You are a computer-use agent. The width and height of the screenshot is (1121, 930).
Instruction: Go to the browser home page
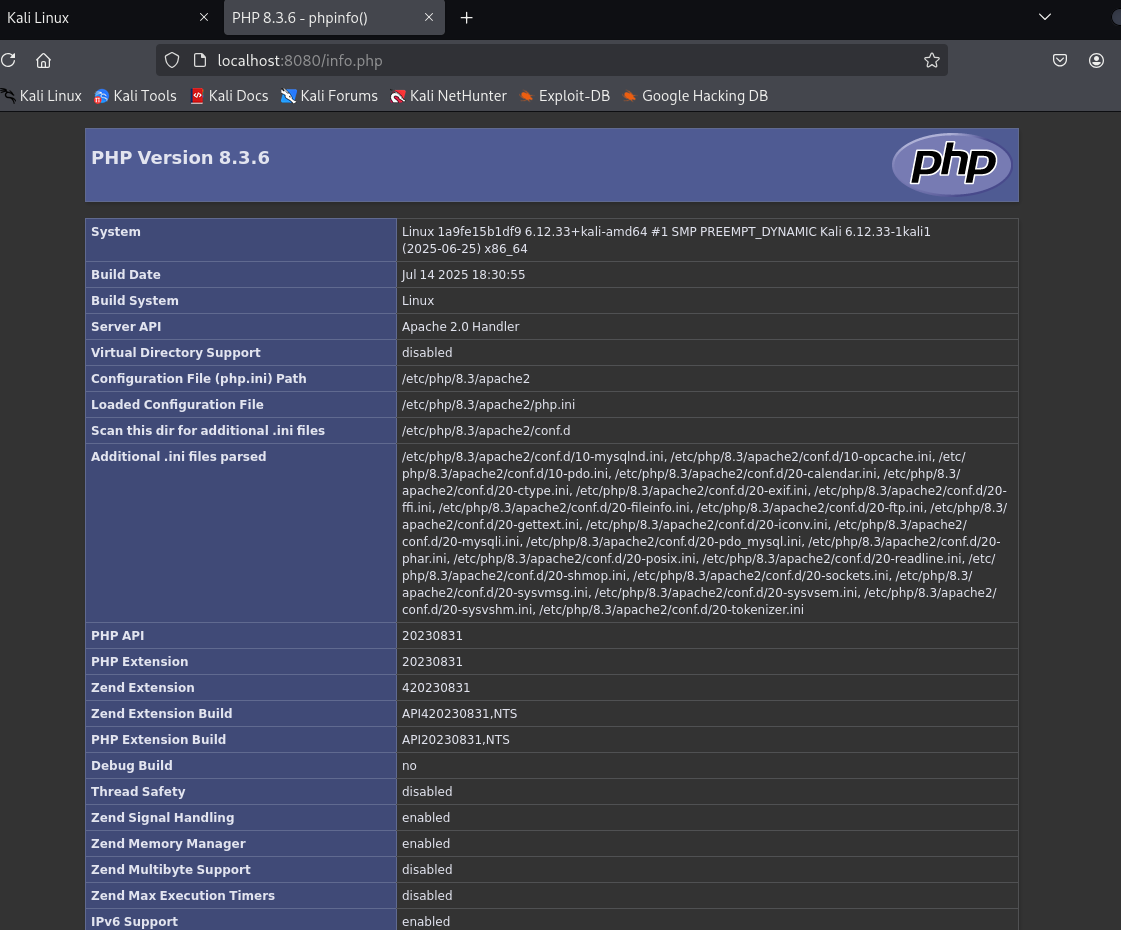pyautogui.click(x=44, y=60)
